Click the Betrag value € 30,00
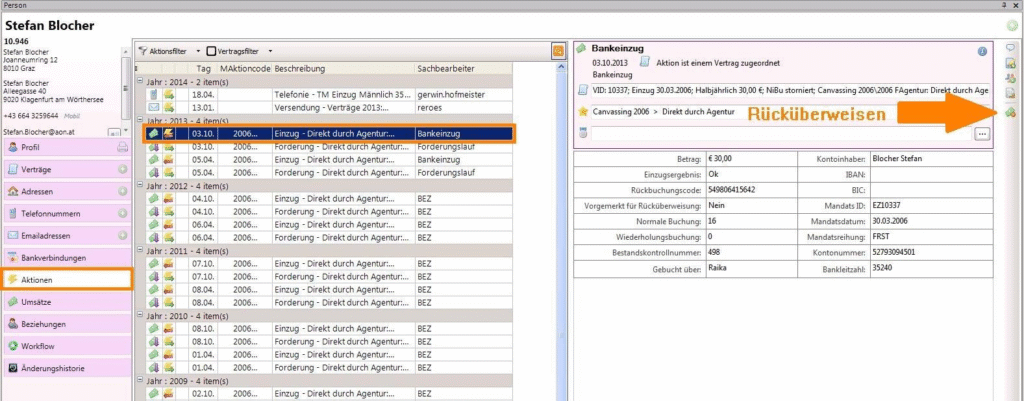The image size is (1024, 401). 720,158
